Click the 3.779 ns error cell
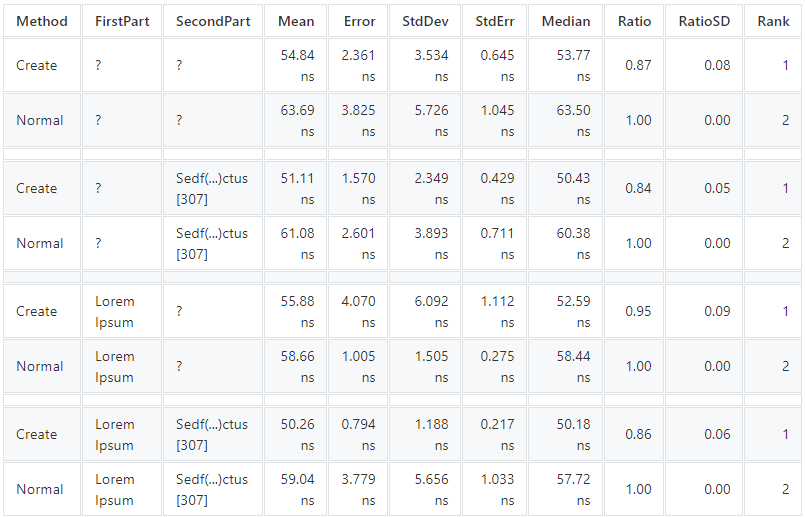The height and width of the screenshot is (517, 805). (358, 489)
